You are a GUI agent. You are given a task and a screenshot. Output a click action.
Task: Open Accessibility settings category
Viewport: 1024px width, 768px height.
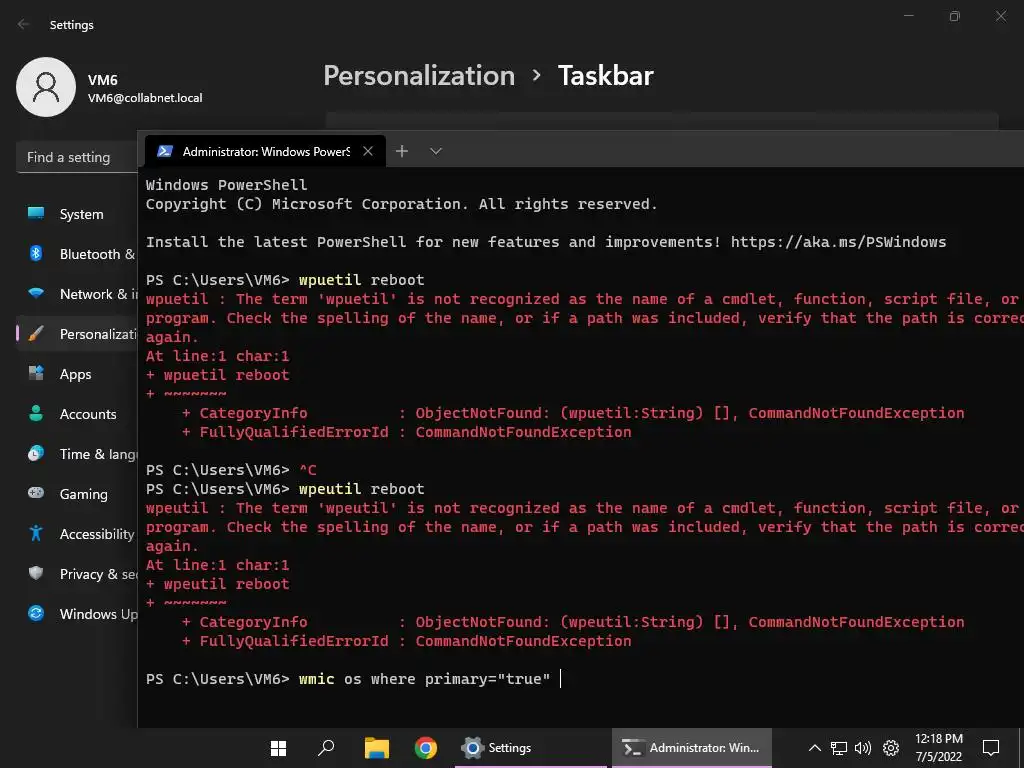click(77, 534)
